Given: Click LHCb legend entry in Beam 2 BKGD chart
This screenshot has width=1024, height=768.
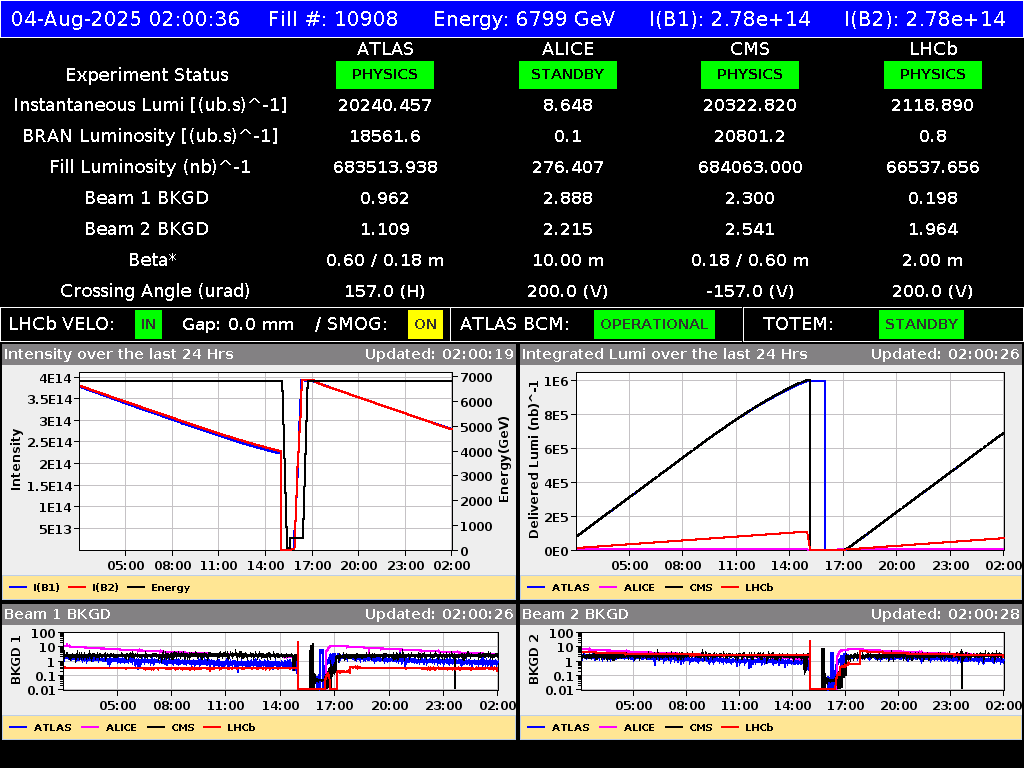Looking at the screenshot, I should pyautogui.click(x=747, y=728).
